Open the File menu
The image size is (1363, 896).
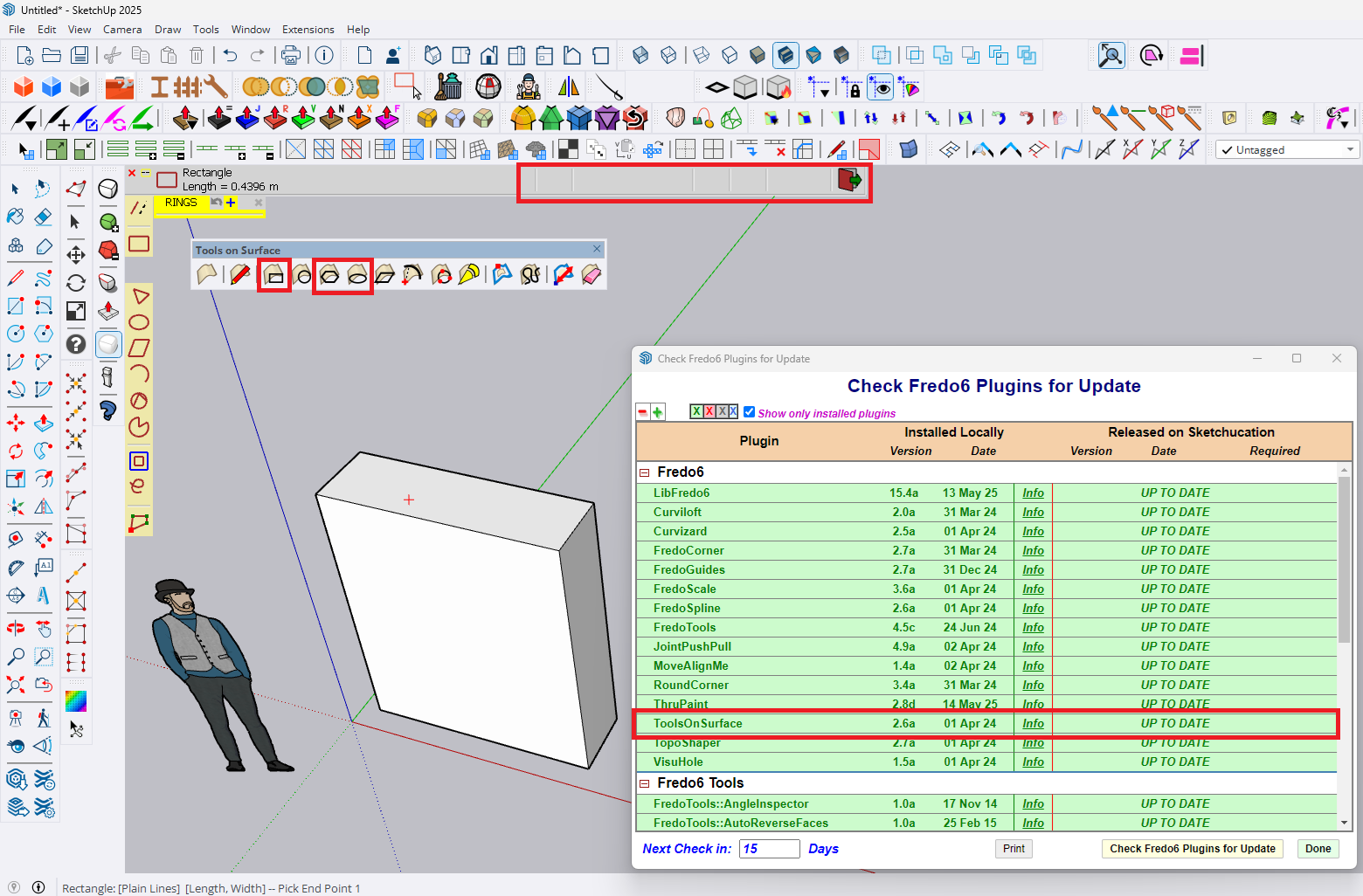pyautogui.click(x=17, y=29)
